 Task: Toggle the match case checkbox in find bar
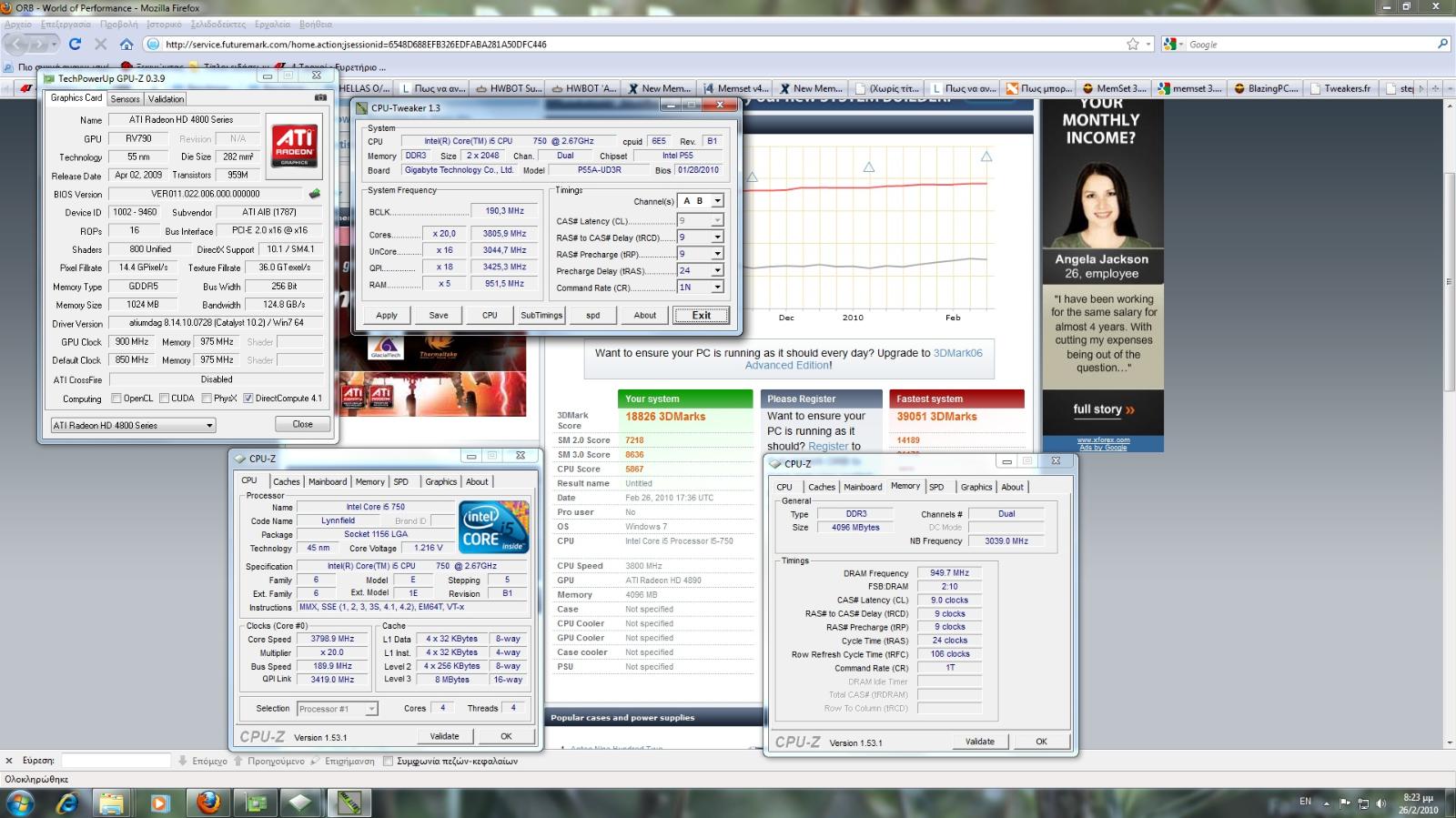(x=389, y=761)
